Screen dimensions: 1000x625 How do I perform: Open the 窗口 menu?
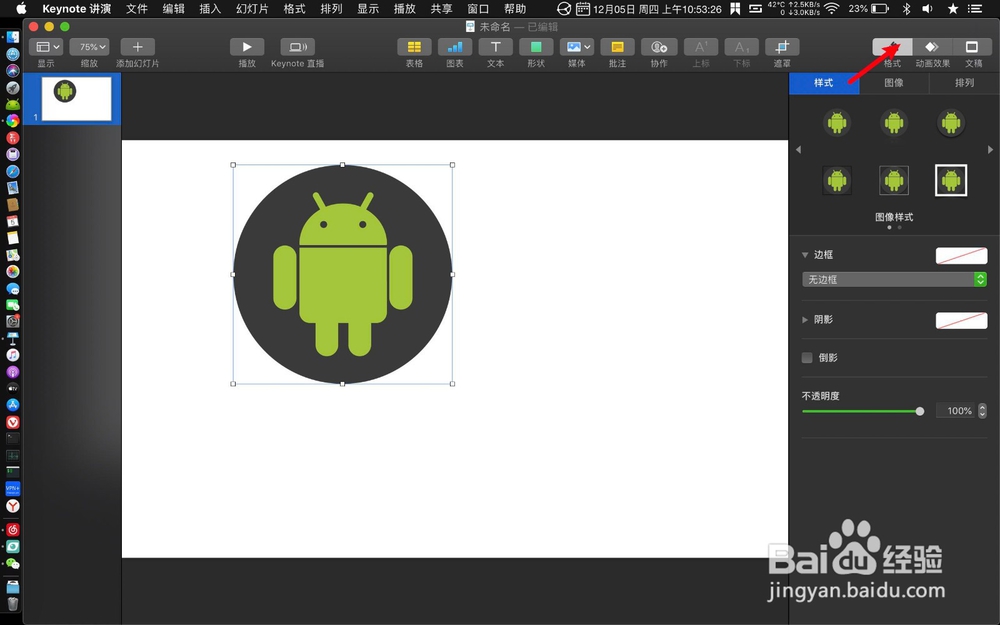(478, 9)
